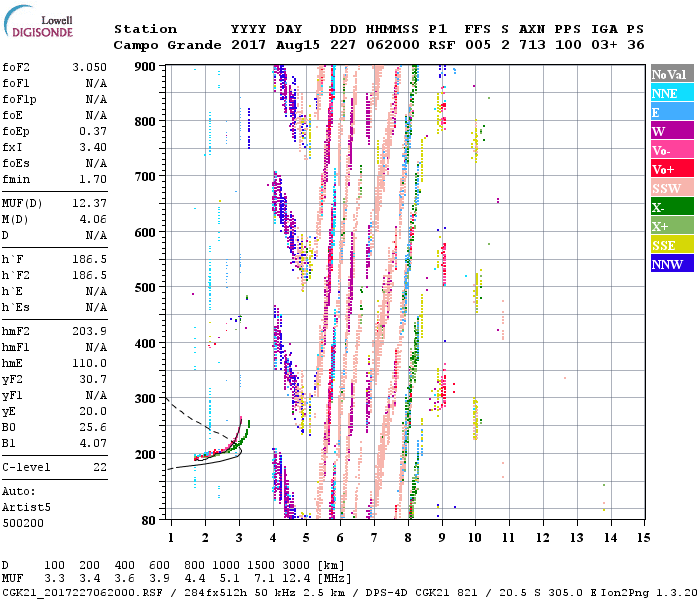Click the fxI value 3.40
Image resolution: width=700 pixels, height=600 pixels.
click(93, 147)
